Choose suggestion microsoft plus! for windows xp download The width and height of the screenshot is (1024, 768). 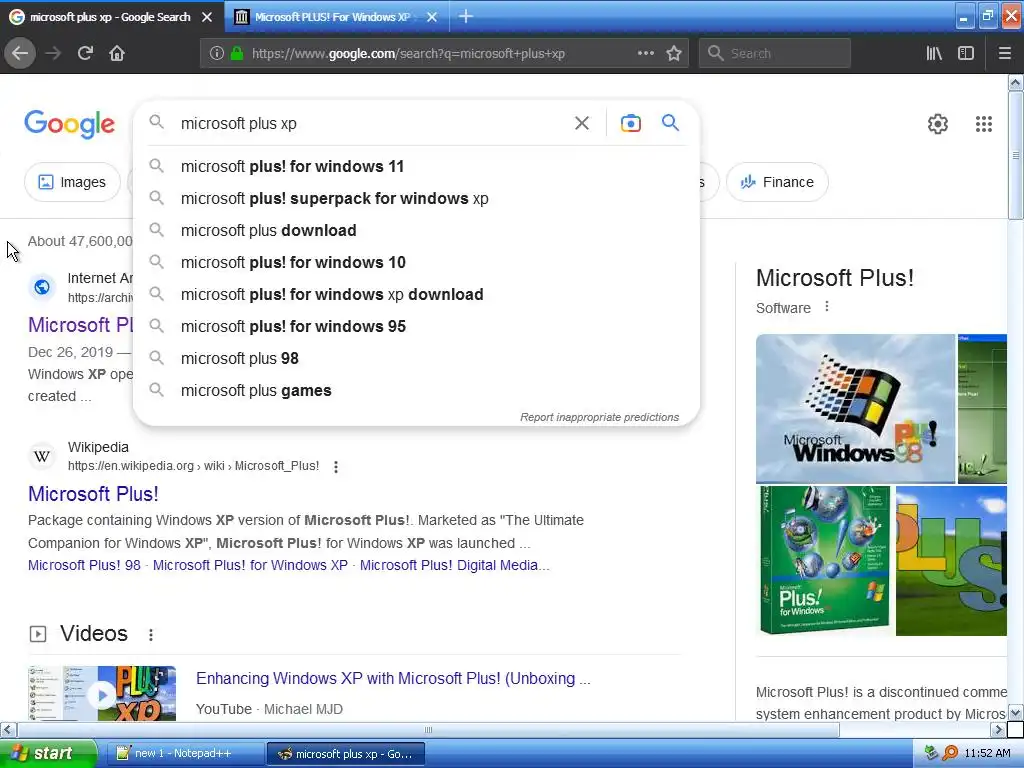(x=416, y=295)
